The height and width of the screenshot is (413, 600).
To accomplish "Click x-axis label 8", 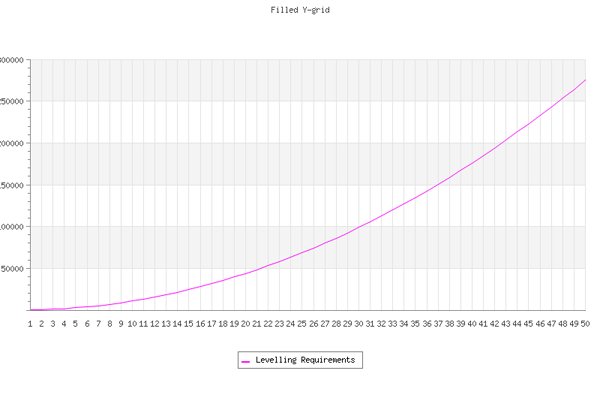I will 110,324.
